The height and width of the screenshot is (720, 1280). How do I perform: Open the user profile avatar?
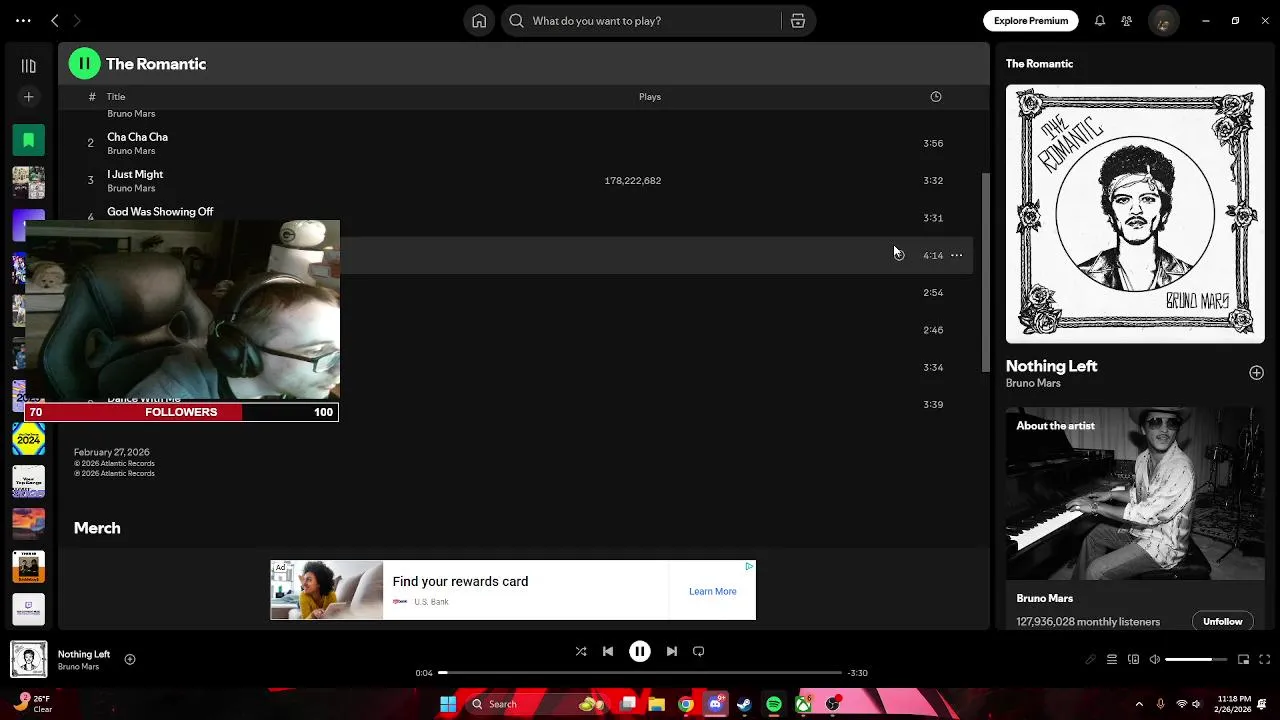coord(1163,20)
